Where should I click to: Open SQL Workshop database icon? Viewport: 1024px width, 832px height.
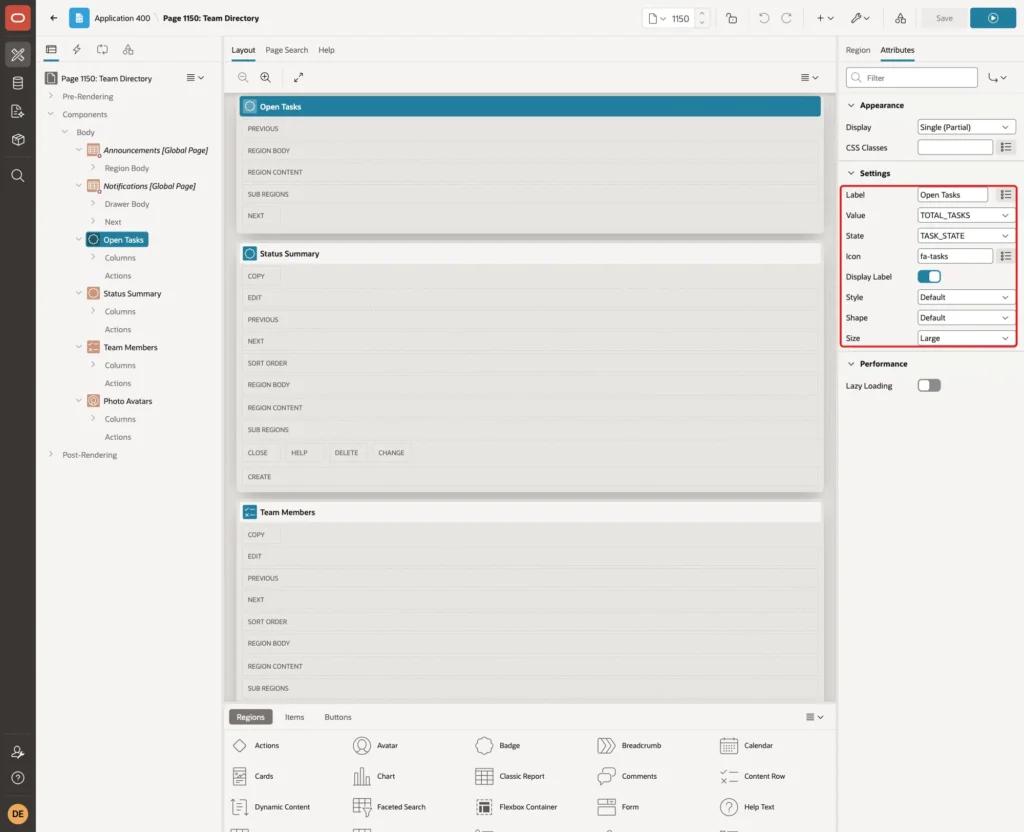[18, 83]
